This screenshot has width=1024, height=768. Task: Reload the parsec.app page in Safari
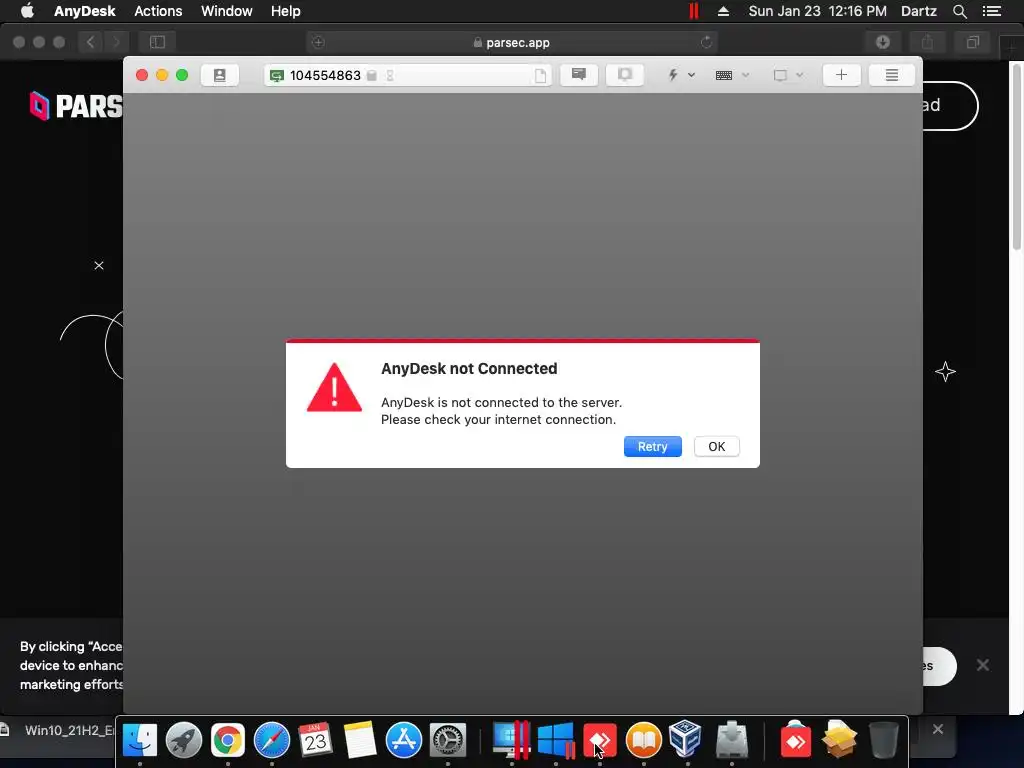(706, 42)
